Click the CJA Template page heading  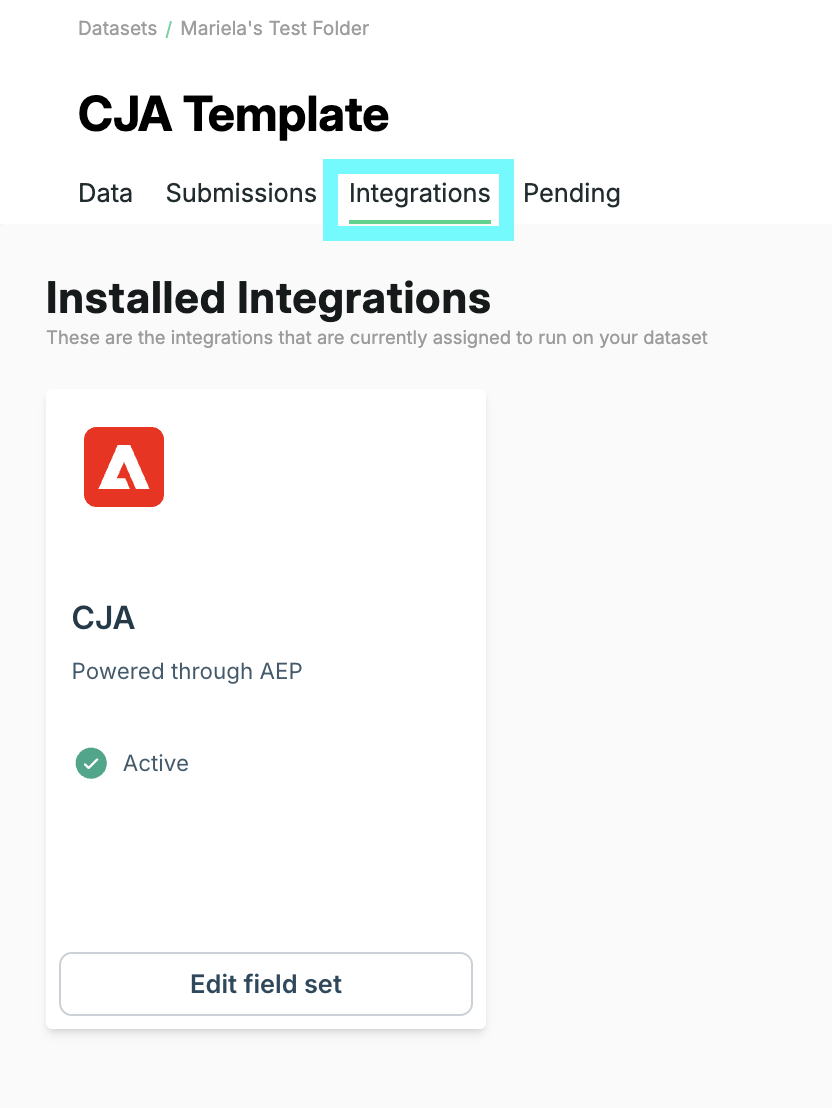pos(233,114)
